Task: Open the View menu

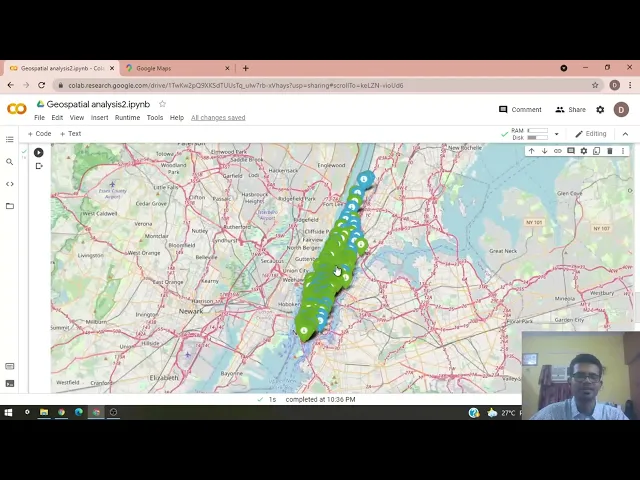Action: 77,118
